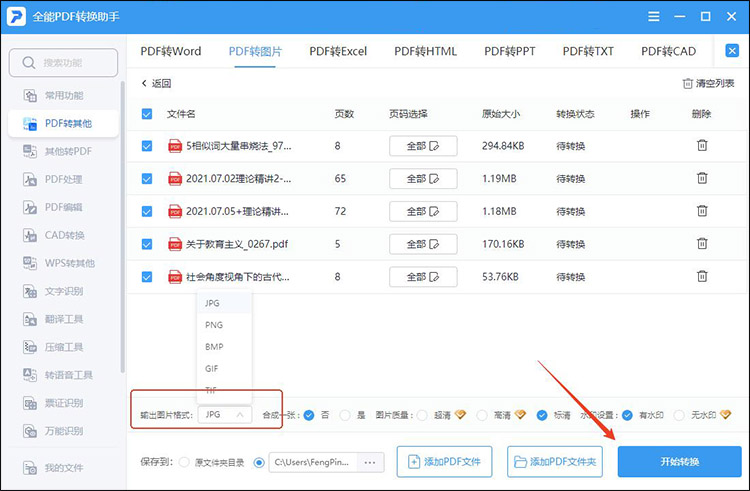Viewport: 750px width, 491px height.
Task: Select PDF转其他 in the sidebar
Action: coord(63,123)
